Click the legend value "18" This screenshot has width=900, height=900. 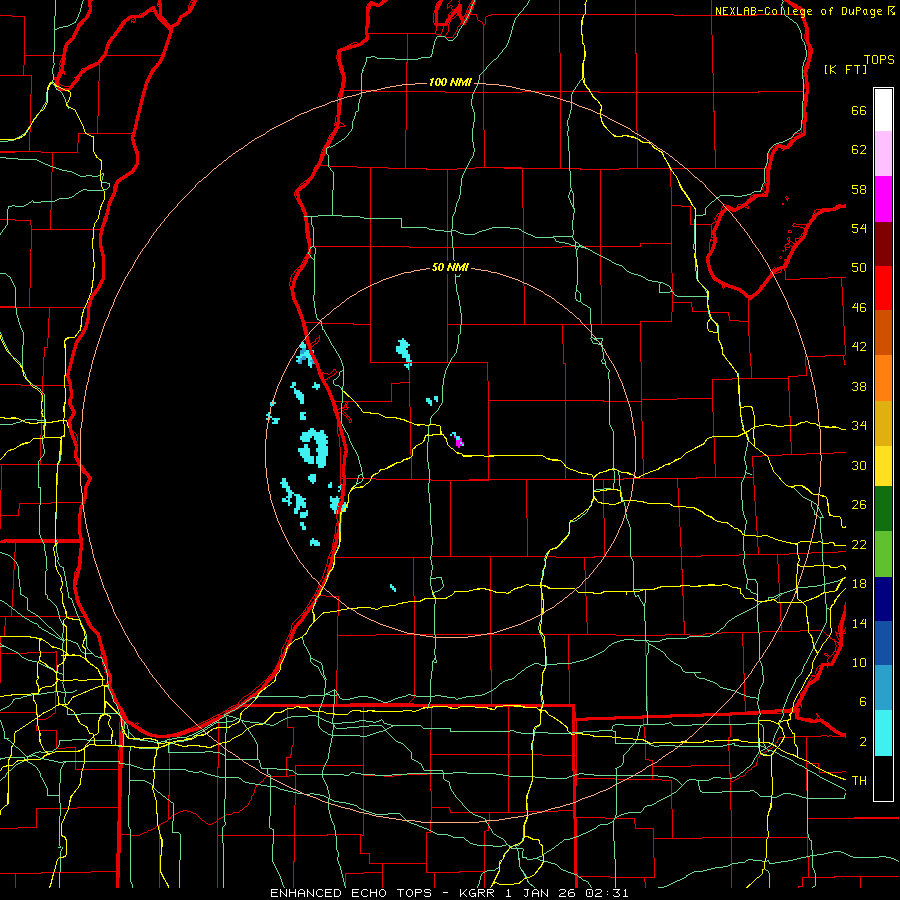[x=859, y=584]
